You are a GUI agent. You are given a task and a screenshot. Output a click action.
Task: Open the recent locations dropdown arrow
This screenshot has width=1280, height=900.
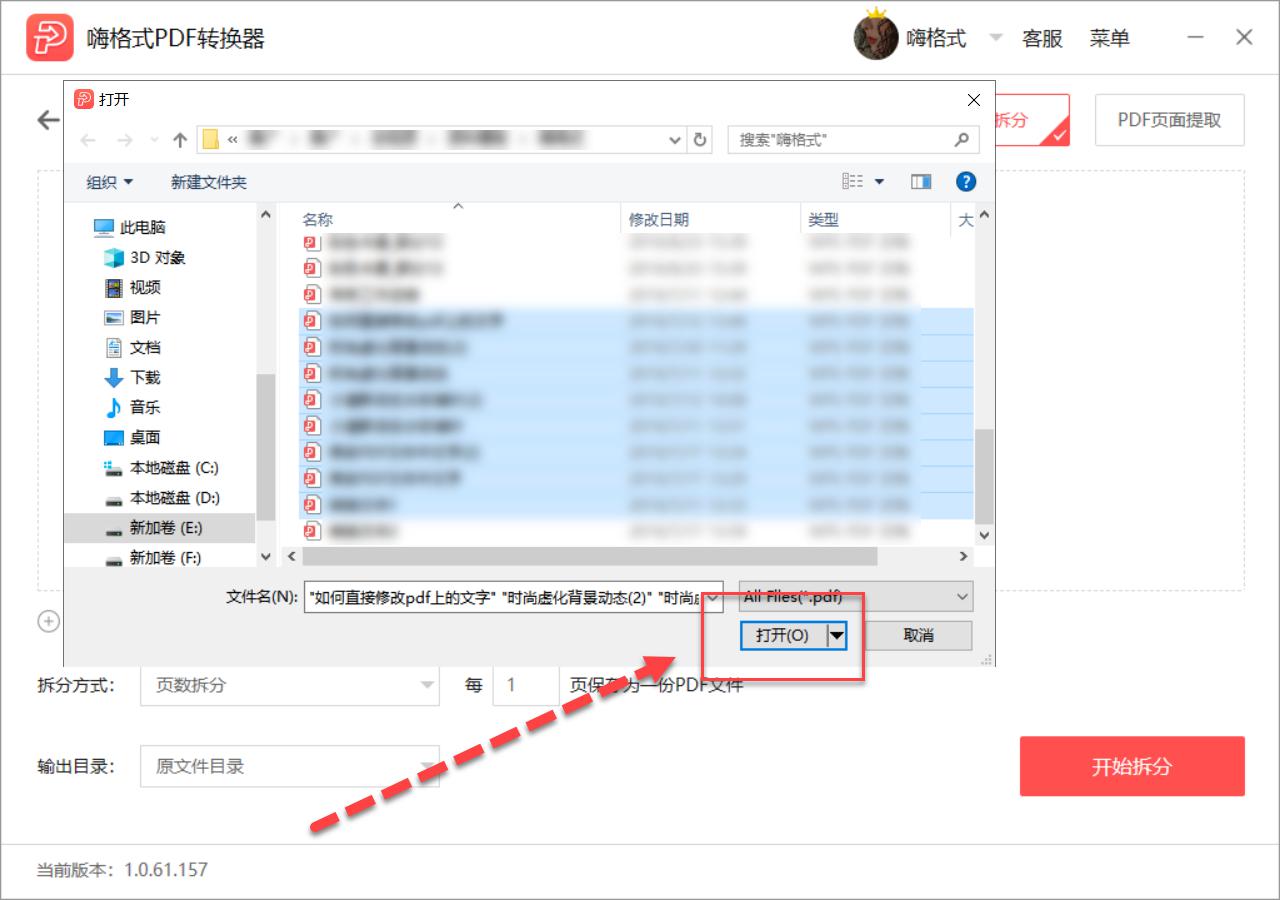click(154, 140)
